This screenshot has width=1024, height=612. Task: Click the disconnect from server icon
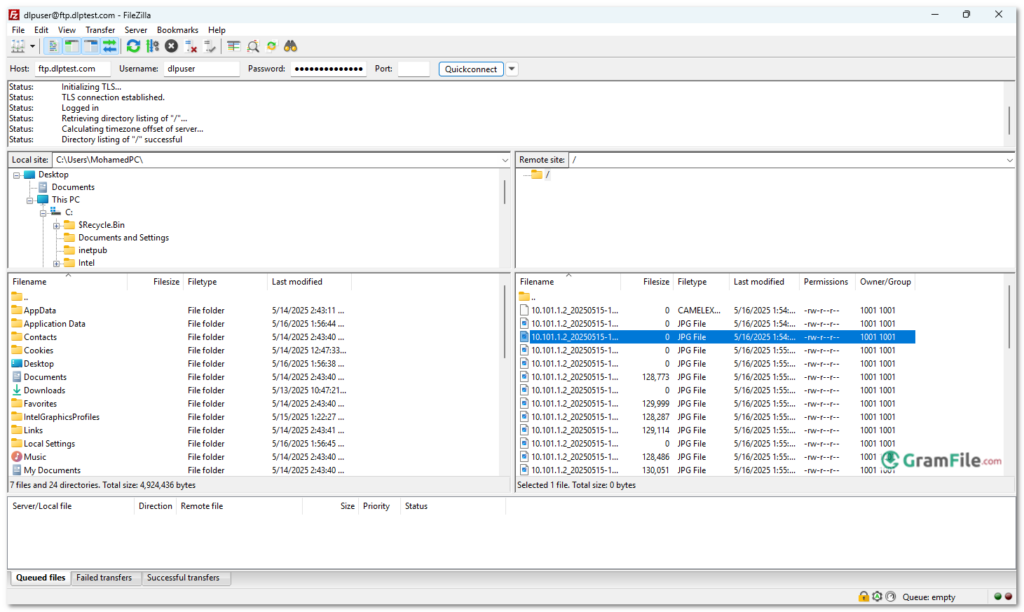click(x=189, y=46)
